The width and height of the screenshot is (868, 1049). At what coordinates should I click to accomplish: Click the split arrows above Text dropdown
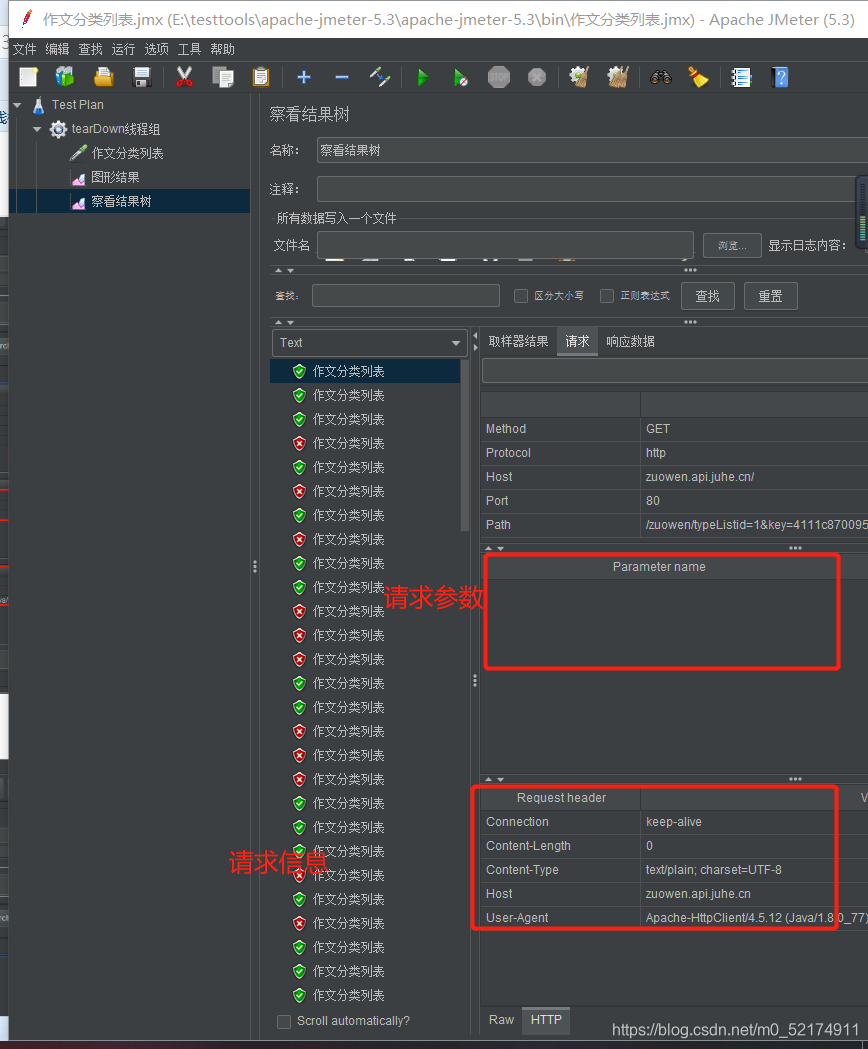(x=284, y=322)
